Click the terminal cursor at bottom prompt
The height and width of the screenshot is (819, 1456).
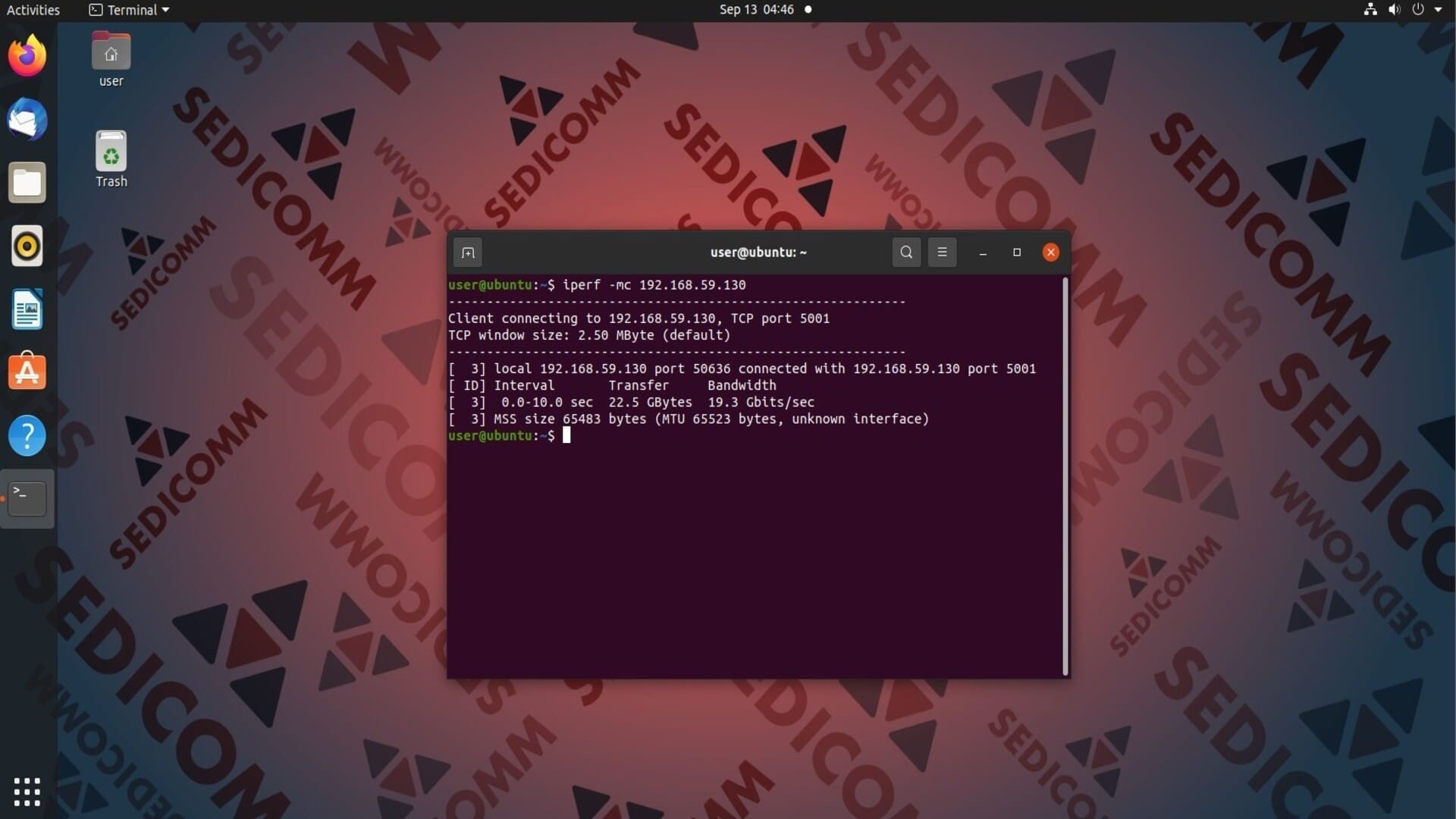pyautogui.click(x=566, y=435)
